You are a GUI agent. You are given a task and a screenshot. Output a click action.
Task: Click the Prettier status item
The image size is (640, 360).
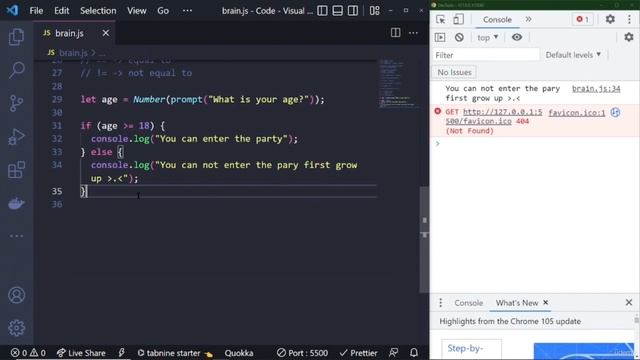358,353
